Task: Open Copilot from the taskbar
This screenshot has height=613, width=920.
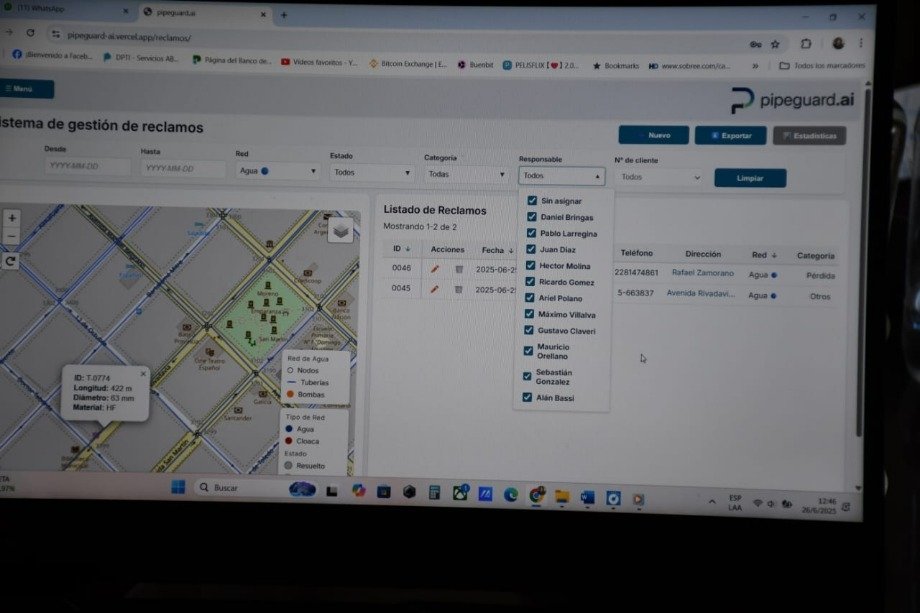Action: click(x=358, y=490)
